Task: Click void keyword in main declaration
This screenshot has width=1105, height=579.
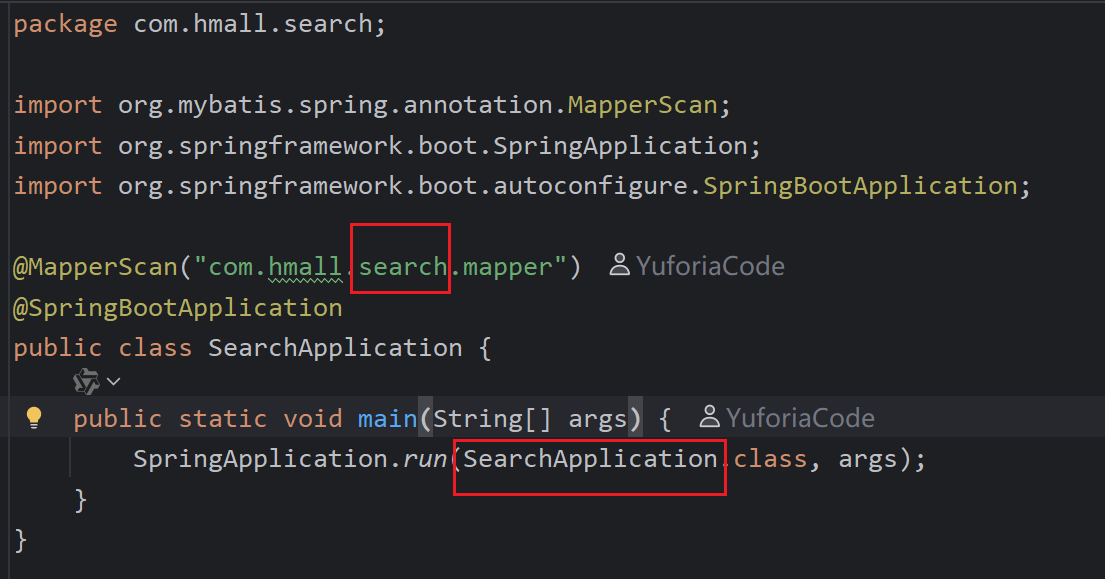Action: click(312, 419)
